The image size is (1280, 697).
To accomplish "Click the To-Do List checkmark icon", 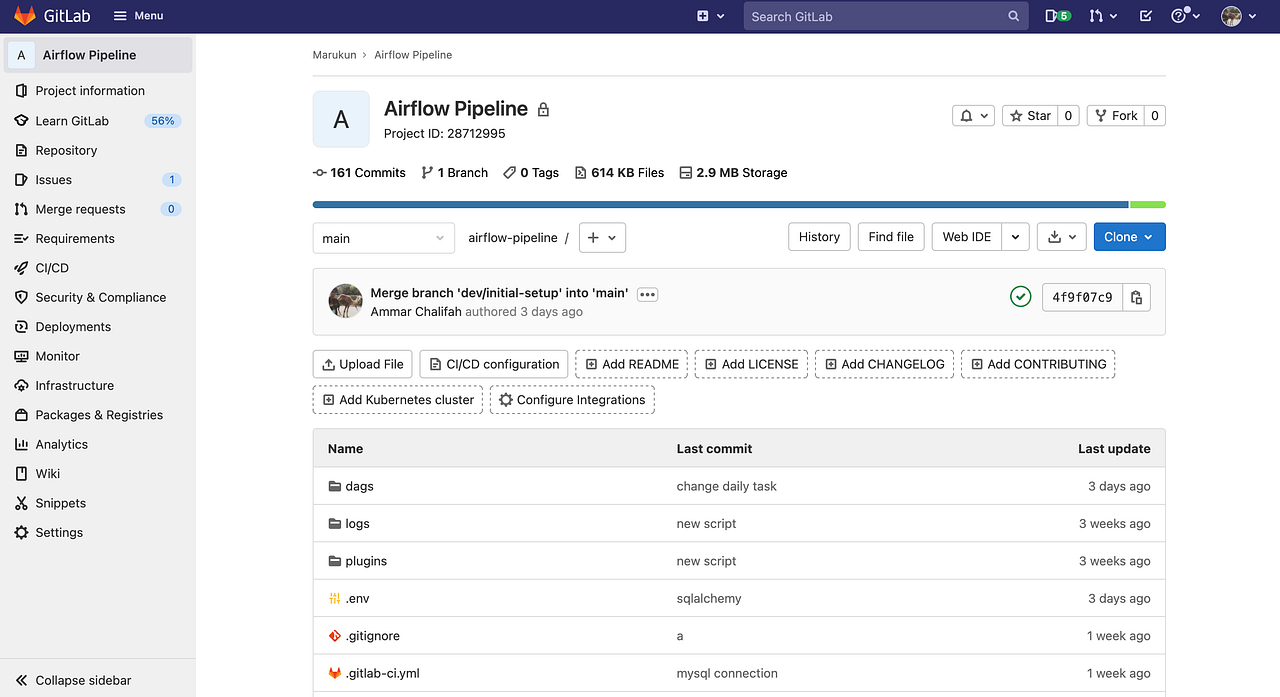I will click(1145, 16).
